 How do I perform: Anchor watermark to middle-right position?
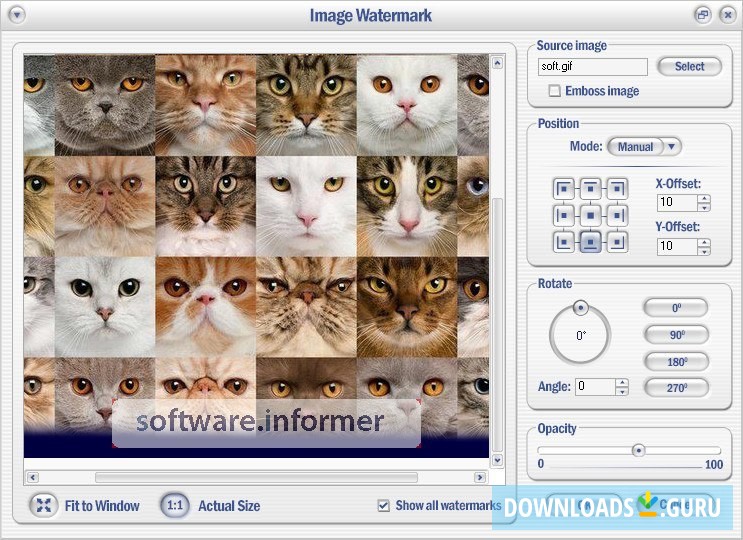click(617, 216)
